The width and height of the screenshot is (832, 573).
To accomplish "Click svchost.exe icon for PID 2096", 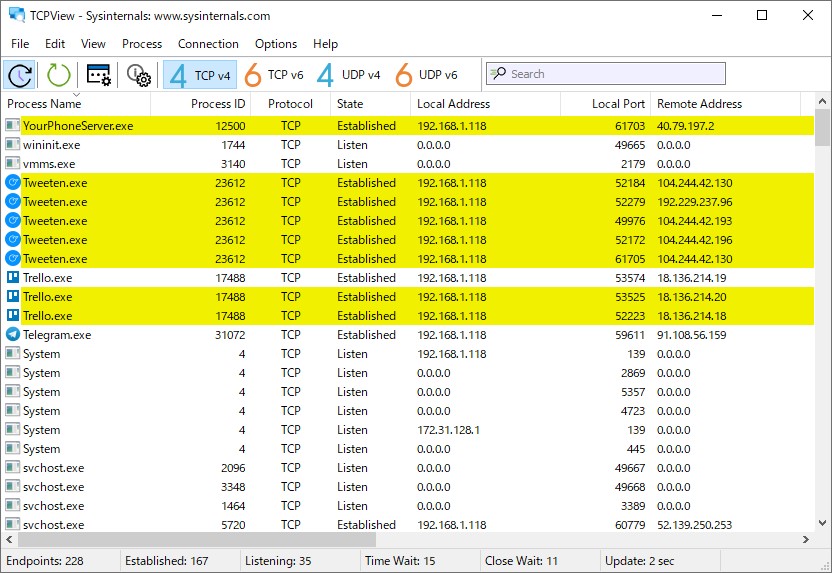I will (12, 468).
